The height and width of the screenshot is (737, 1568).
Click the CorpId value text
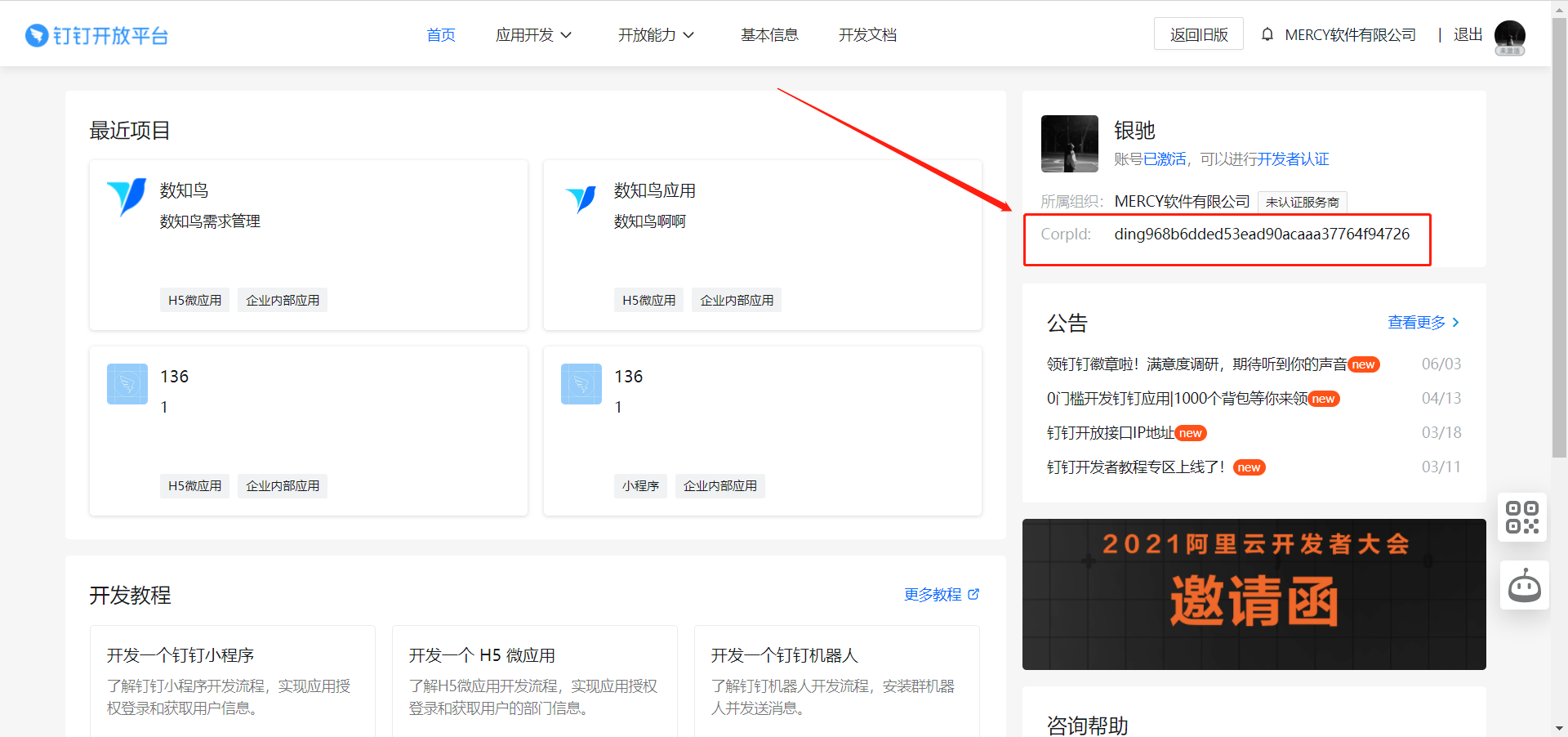click(1262, 234)
